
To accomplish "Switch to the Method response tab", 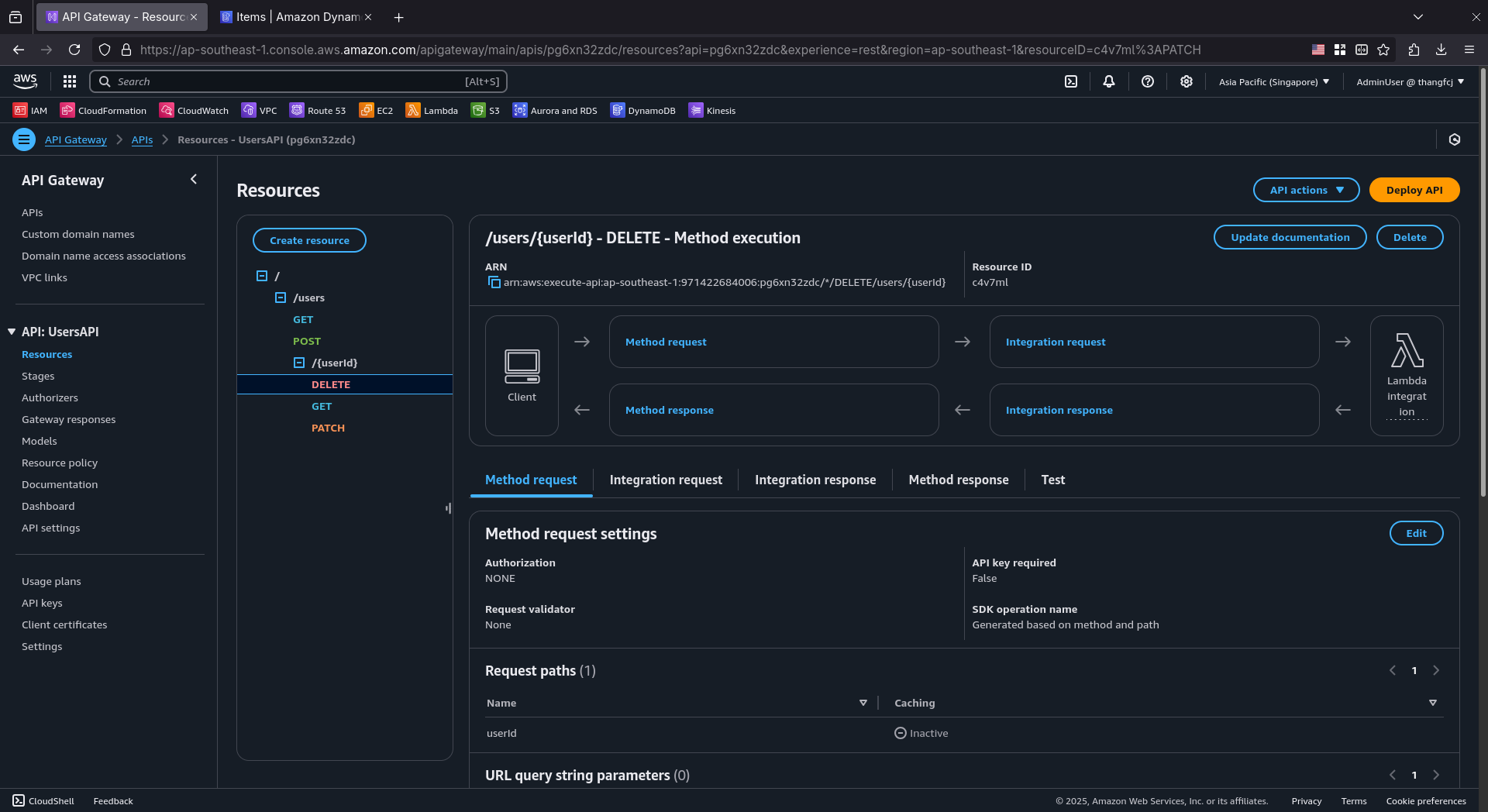I will (959, 480).
